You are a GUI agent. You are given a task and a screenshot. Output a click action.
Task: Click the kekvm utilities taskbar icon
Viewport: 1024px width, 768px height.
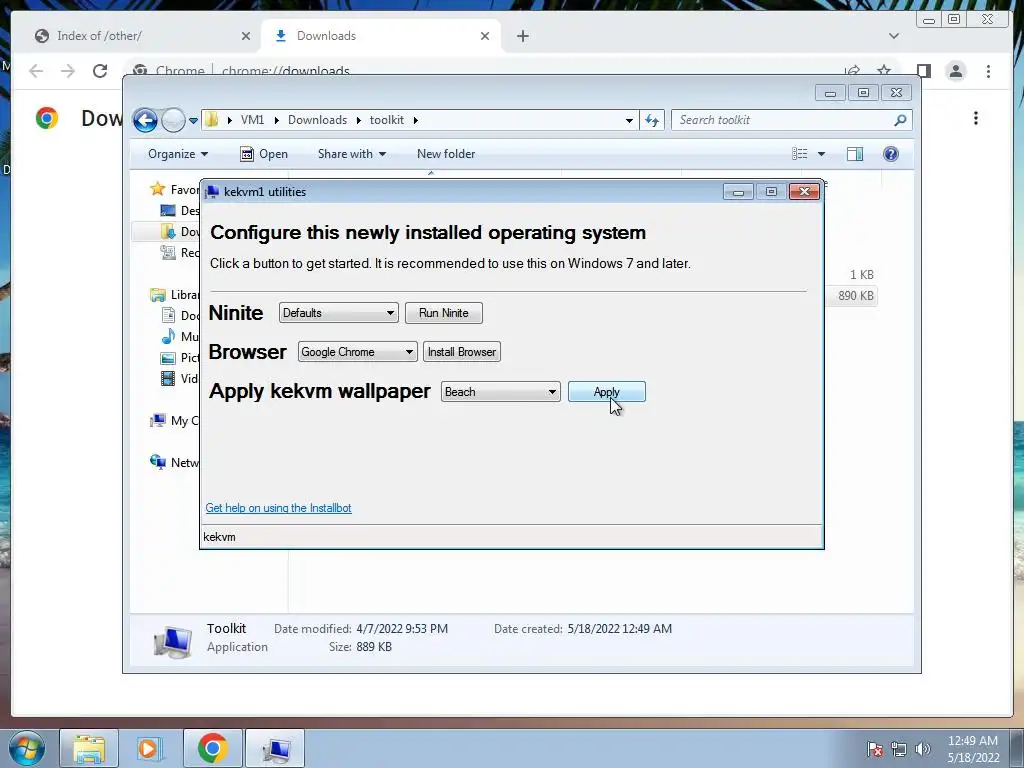coord(275,748)
